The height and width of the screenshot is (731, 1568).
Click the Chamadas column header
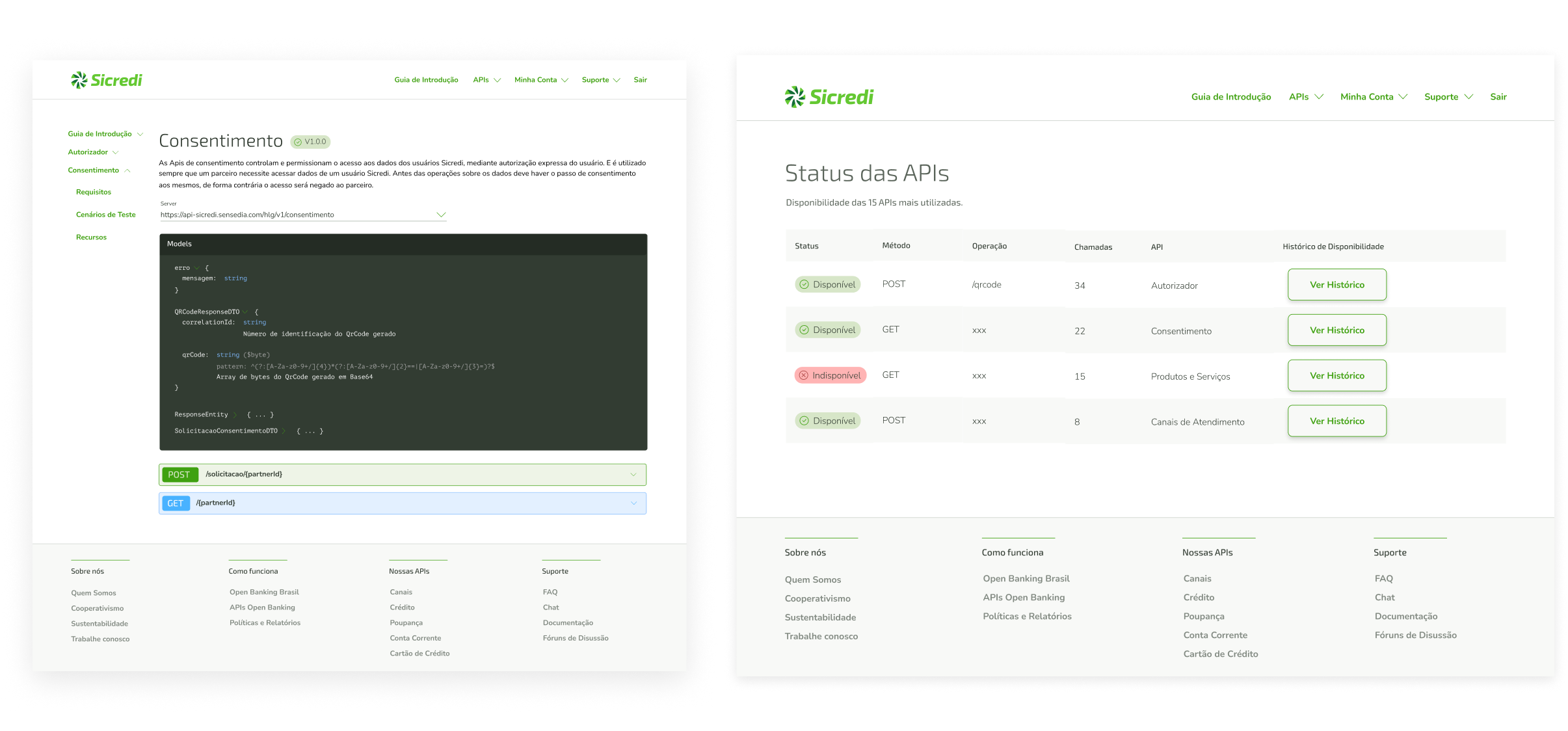pos(1093,247)
